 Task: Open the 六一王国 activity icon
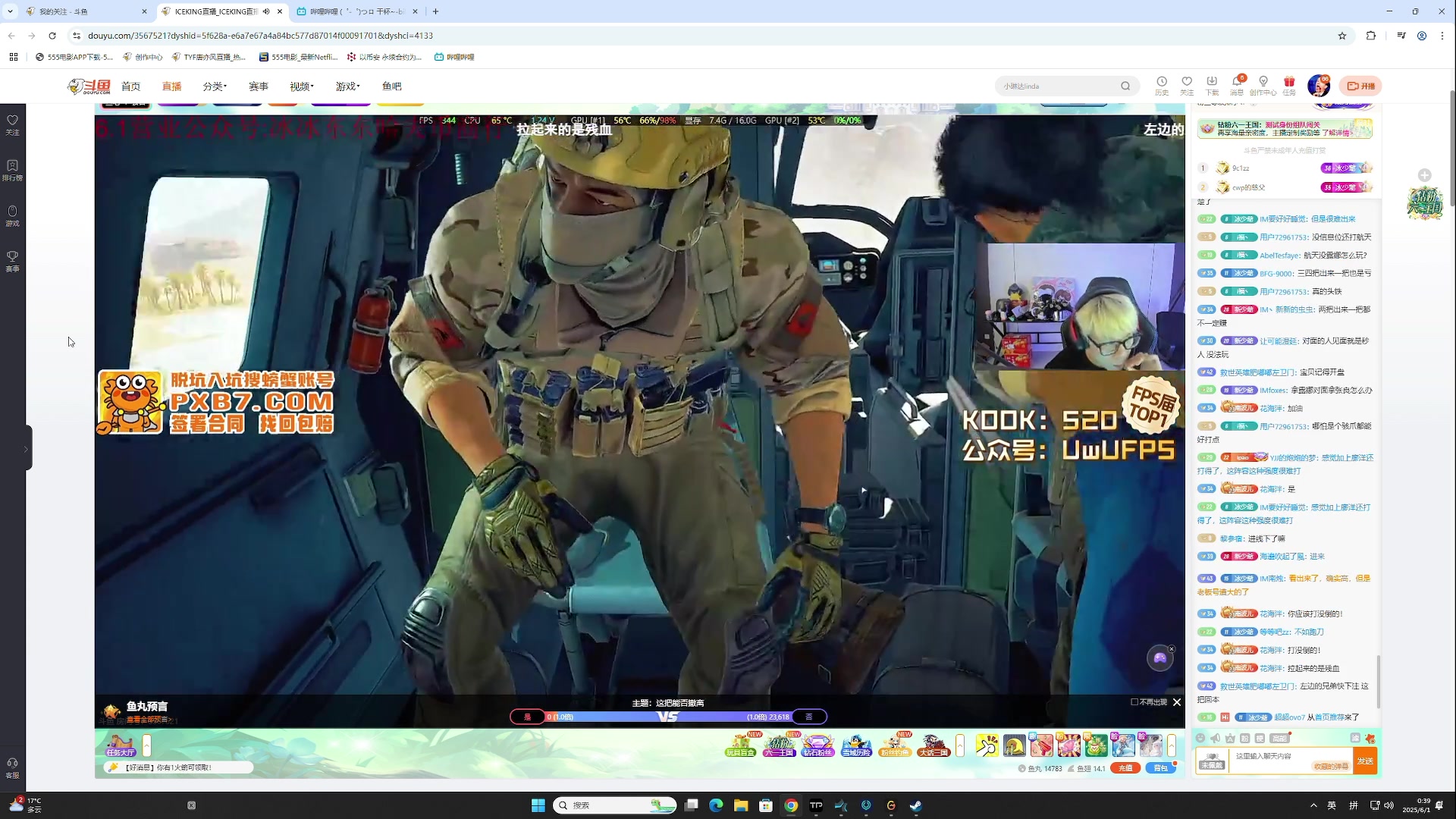(779, 745)
